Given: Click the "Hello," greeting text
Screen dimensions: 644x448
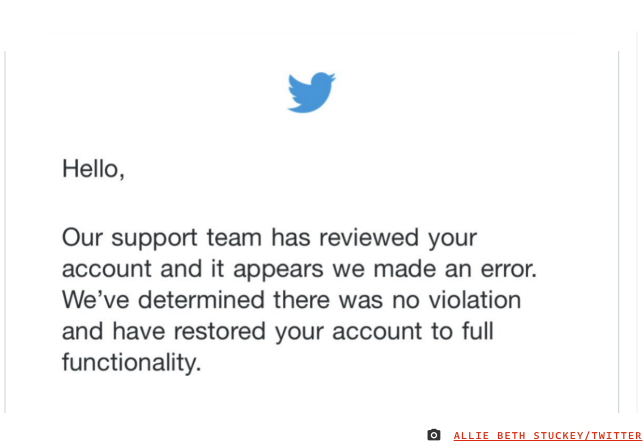Looking at the screenshot, I should click(x=93, y=168).
